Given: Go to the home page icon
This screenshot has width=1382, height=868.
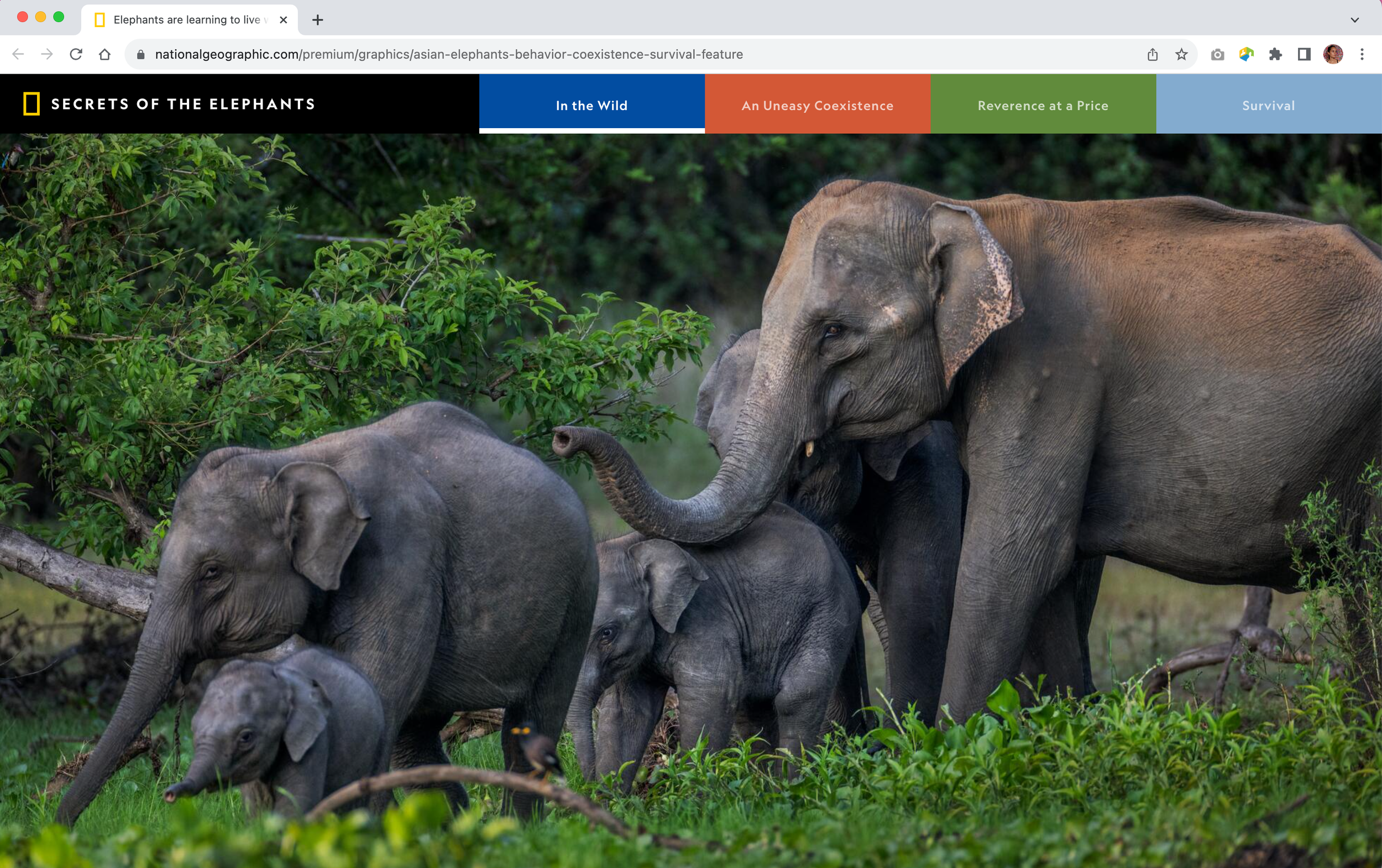Looking at the screenshot, I should point(104,55).
